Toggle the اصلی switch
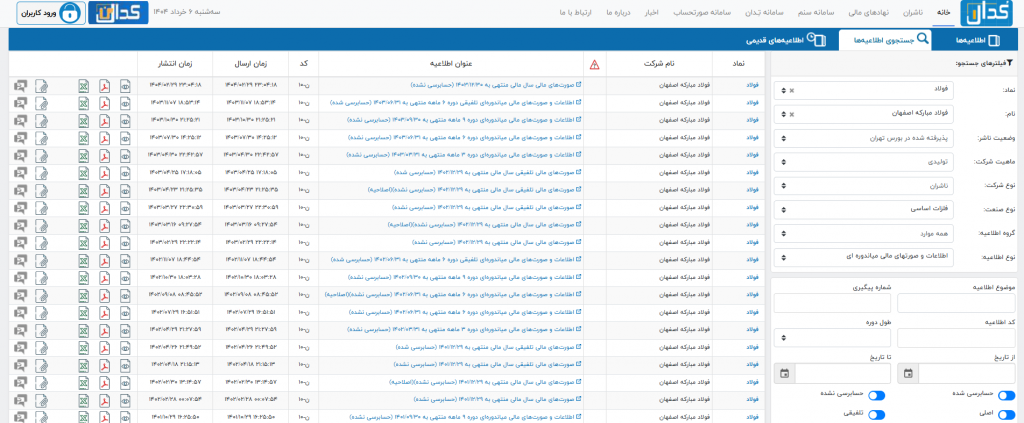The image size is (1024, 423). coord(1006,415)
